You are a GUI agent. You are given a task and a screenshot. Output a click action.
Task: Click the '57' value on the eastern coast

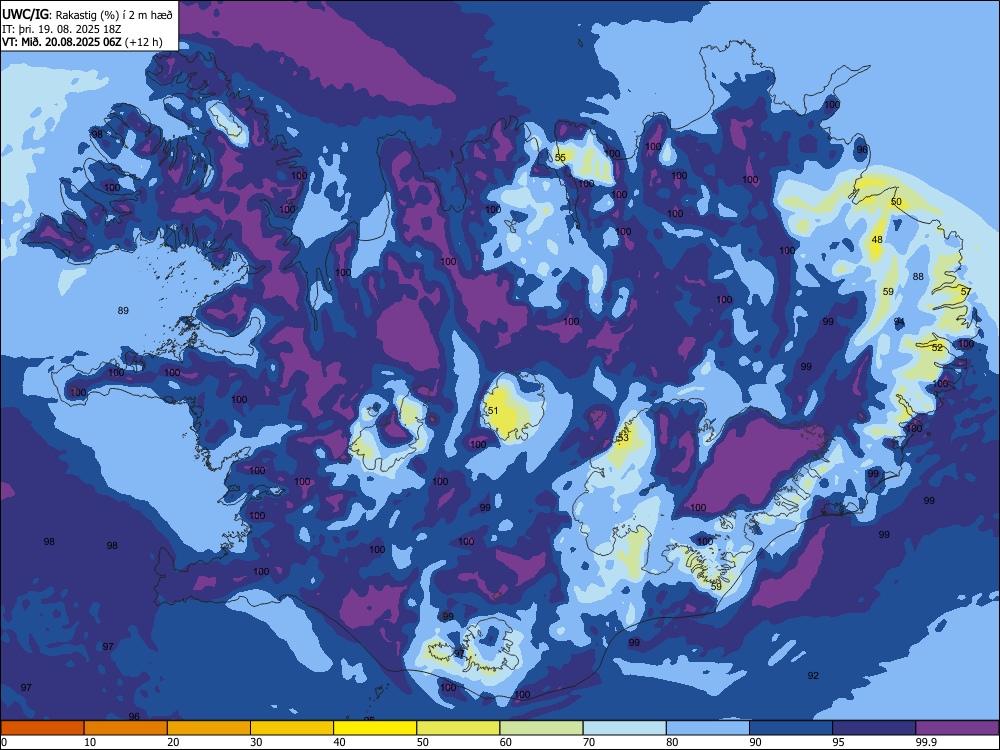coord(966,291)
